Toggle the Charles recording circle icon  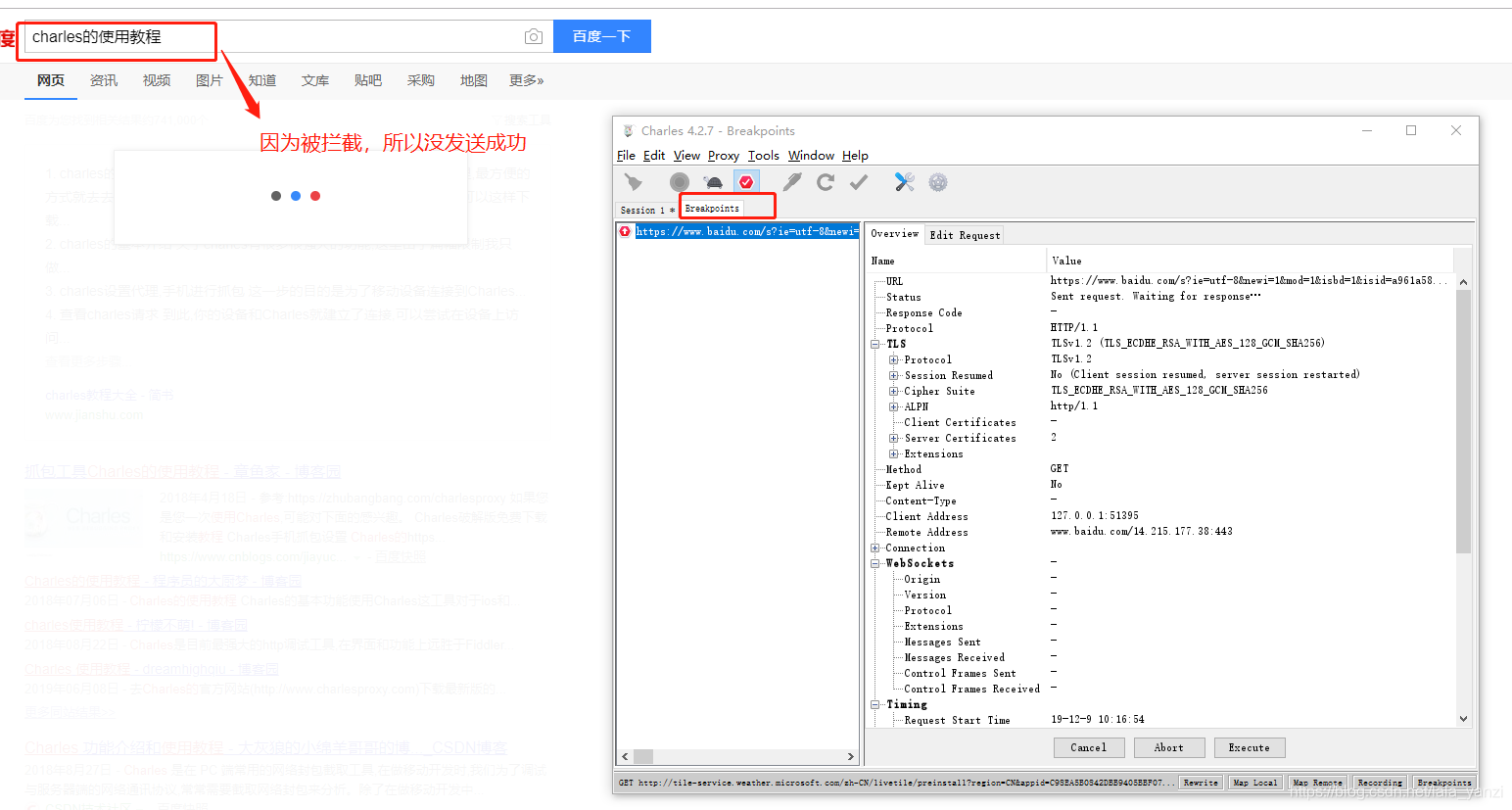[680, 182]
